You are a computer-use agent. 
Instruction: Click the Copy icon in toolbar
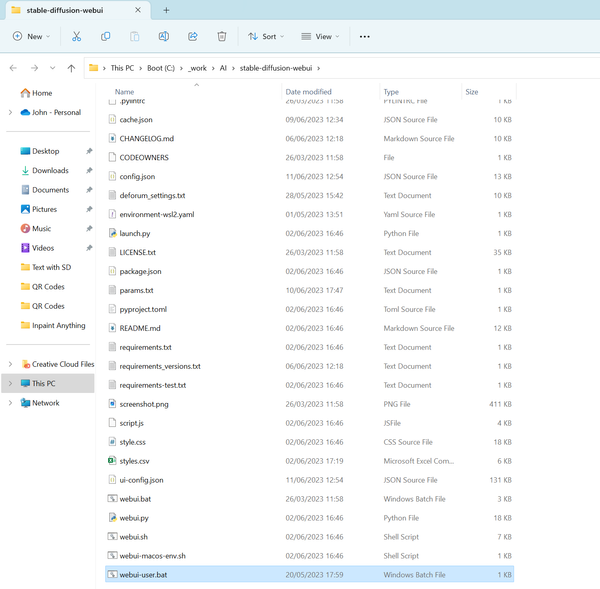coord(105,36)
